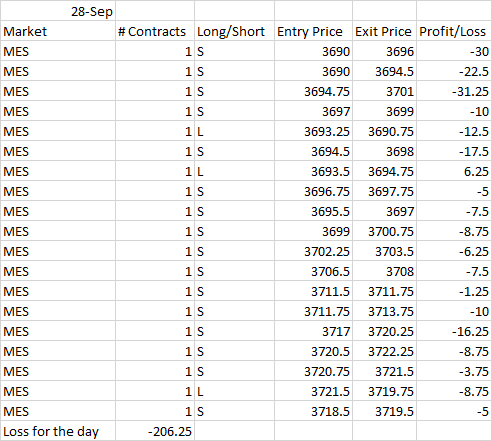The image size is (492, 441).
Task: Select exit price cell 3698
Action: click(x=384, y=151)
